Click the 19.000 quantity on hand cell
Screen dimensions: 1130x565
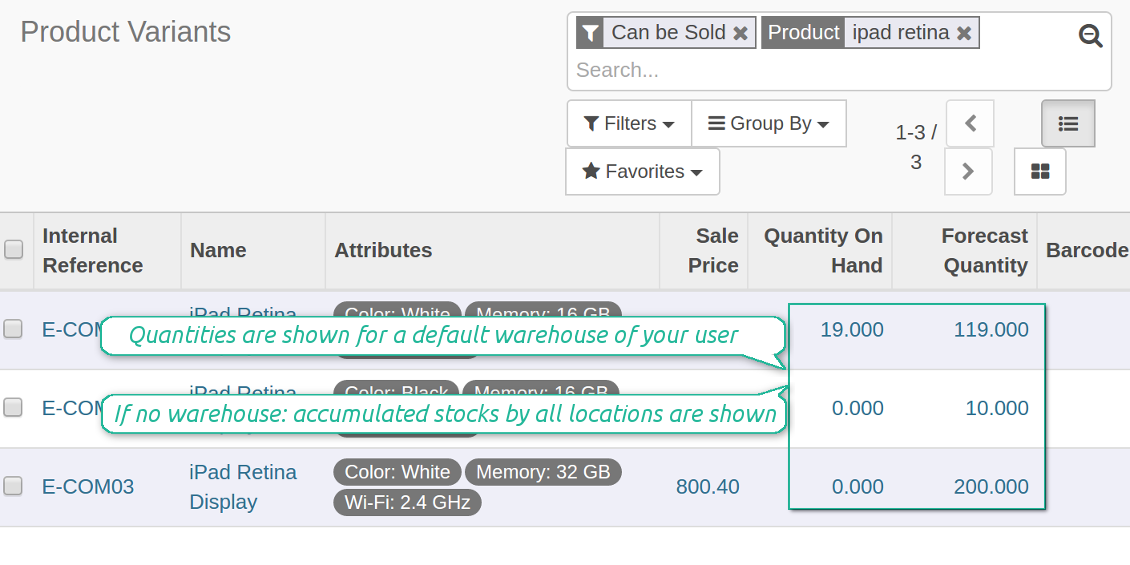tap(852, 330)
